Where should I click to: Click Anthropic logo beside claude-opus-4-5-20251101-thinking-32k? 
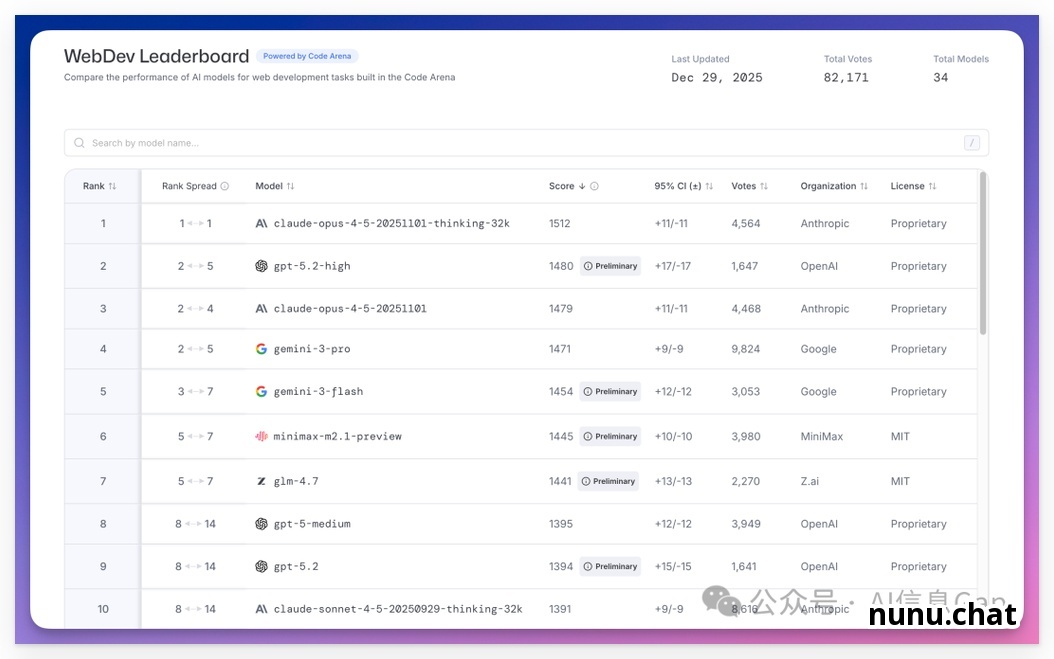click(261, 223)
